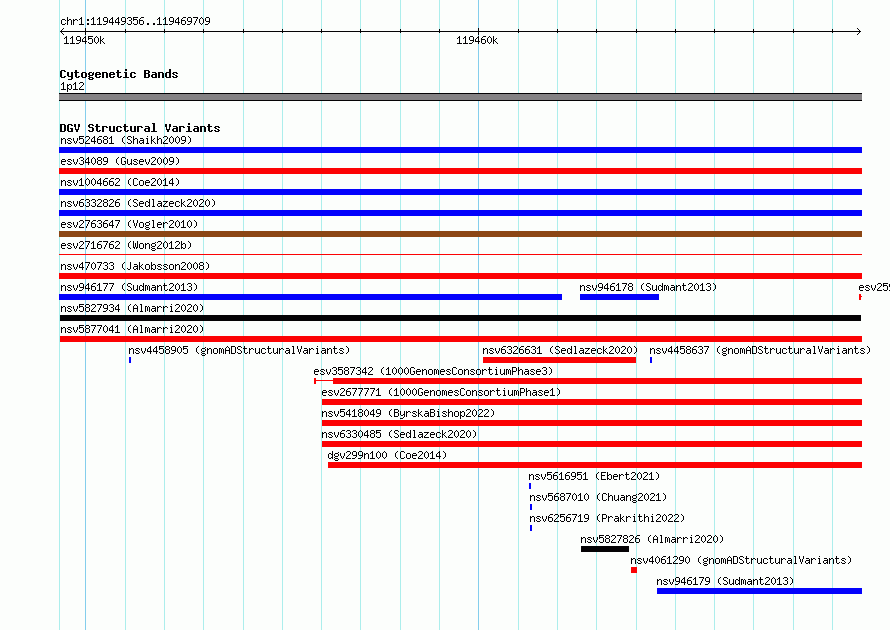Click the DGV Structural Variants track title
Image resolution: width=890 pixels, height=630 pixels.
coord(140,128)
